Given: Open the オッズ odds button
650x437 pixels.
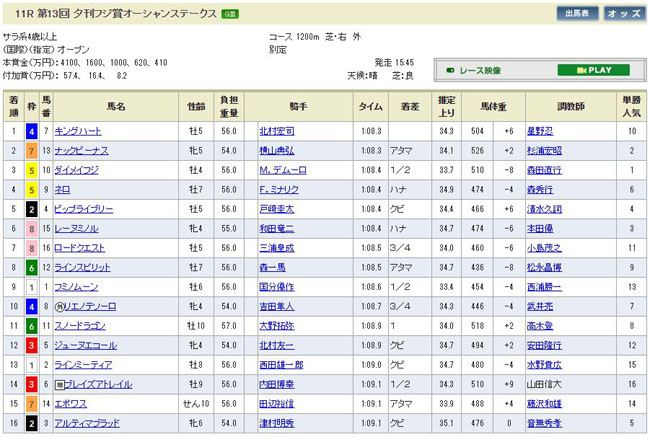Looking at the screenshot, I should [x=624, y=14].
